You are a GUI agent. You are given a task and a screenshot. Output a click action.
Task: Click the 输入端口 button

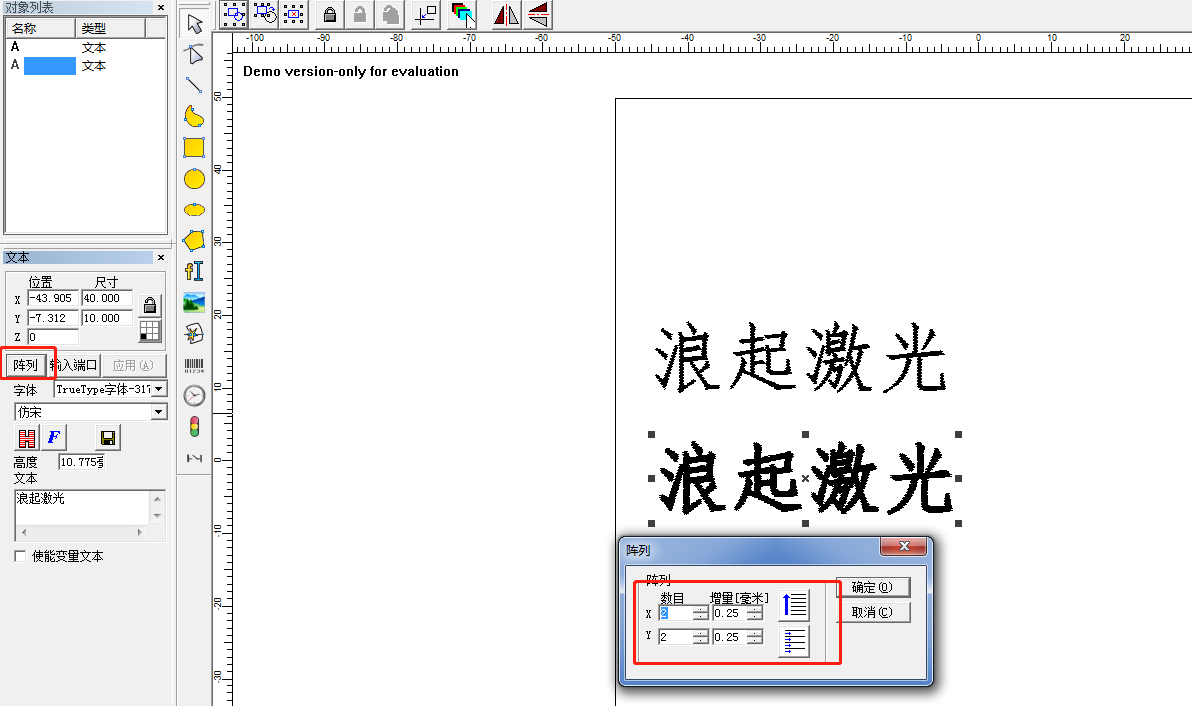point(74,364)
